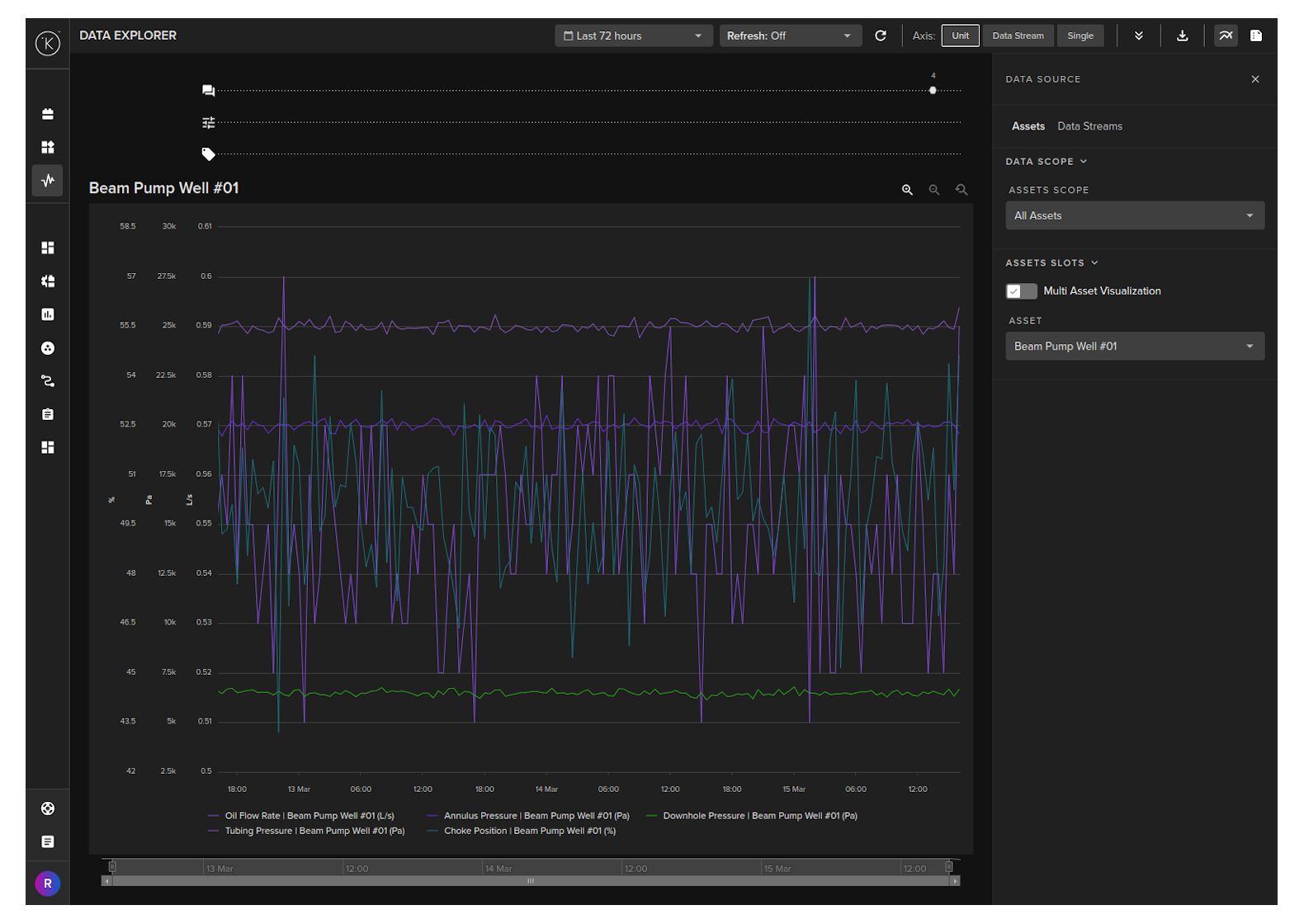The height and width of the screenshot is (924, 1304).
Task: Click the sliders filter icon row
Action: click(x=208, y=122)
